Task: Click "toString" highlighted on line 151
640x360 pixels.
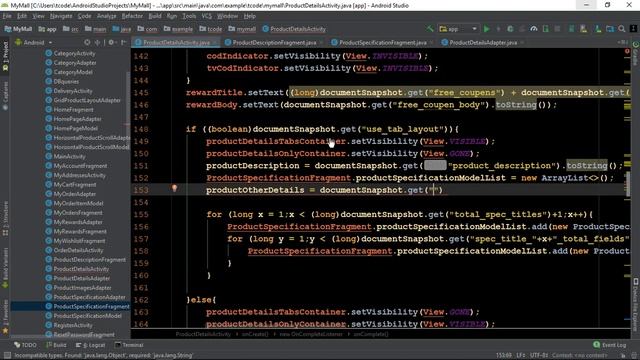Action: click(x=587, y=166)
